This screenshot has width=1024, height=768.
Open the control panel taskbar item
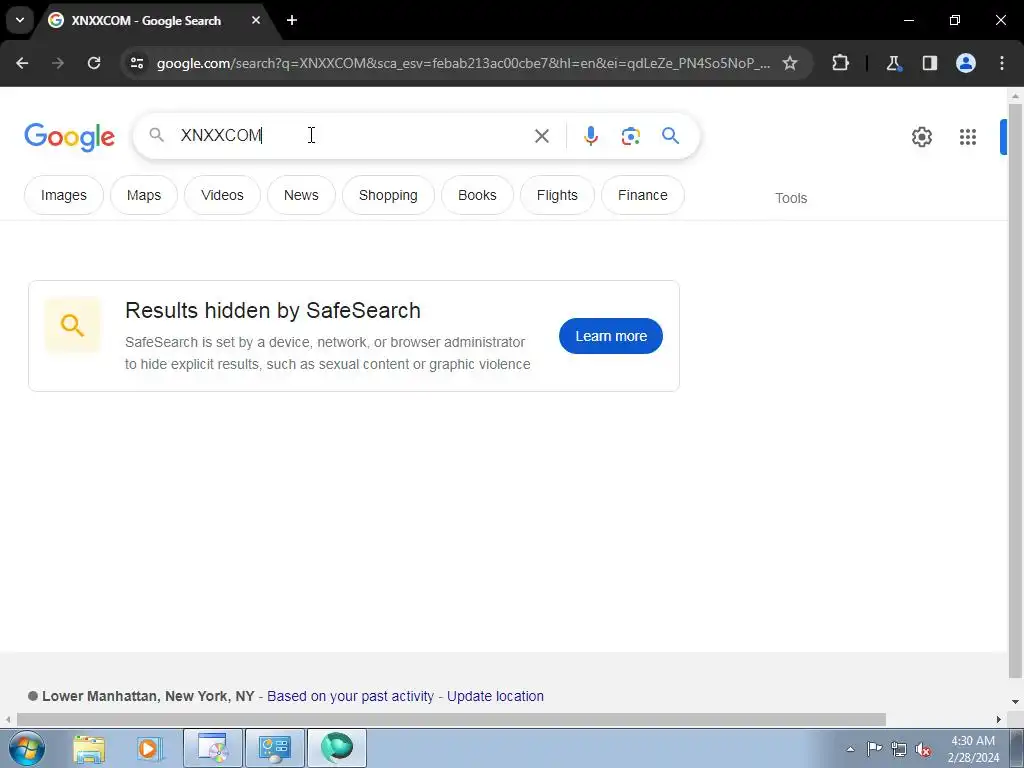pyautogui.click(x=274, y=748)
